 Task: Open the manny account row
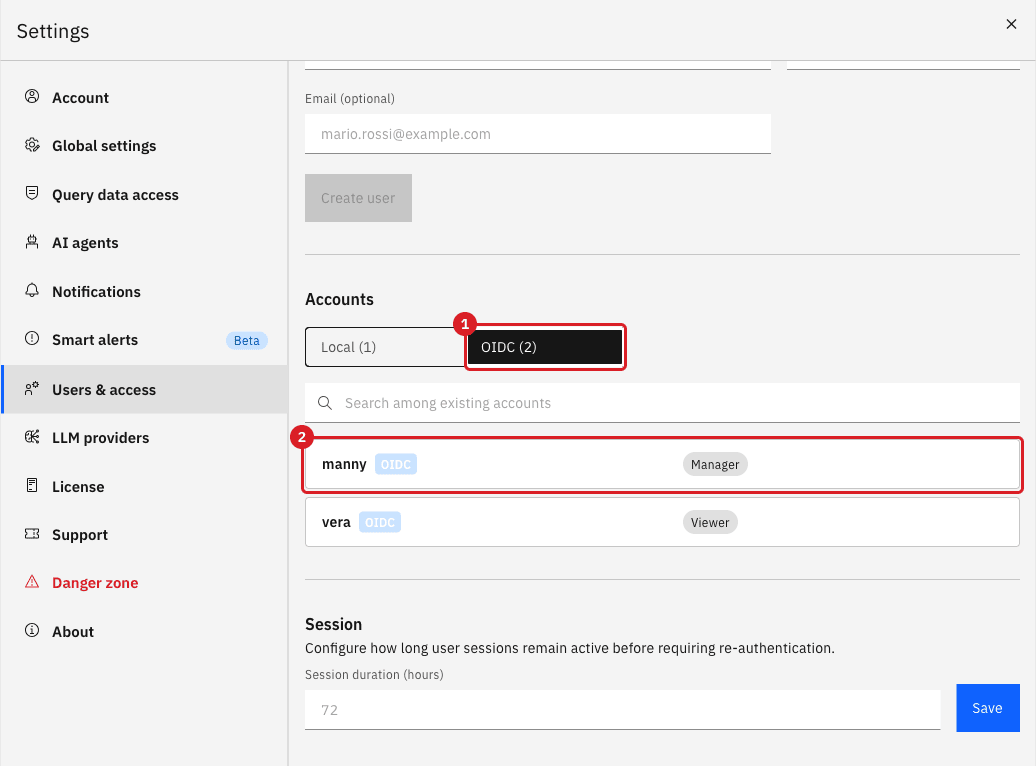[662, 465]
